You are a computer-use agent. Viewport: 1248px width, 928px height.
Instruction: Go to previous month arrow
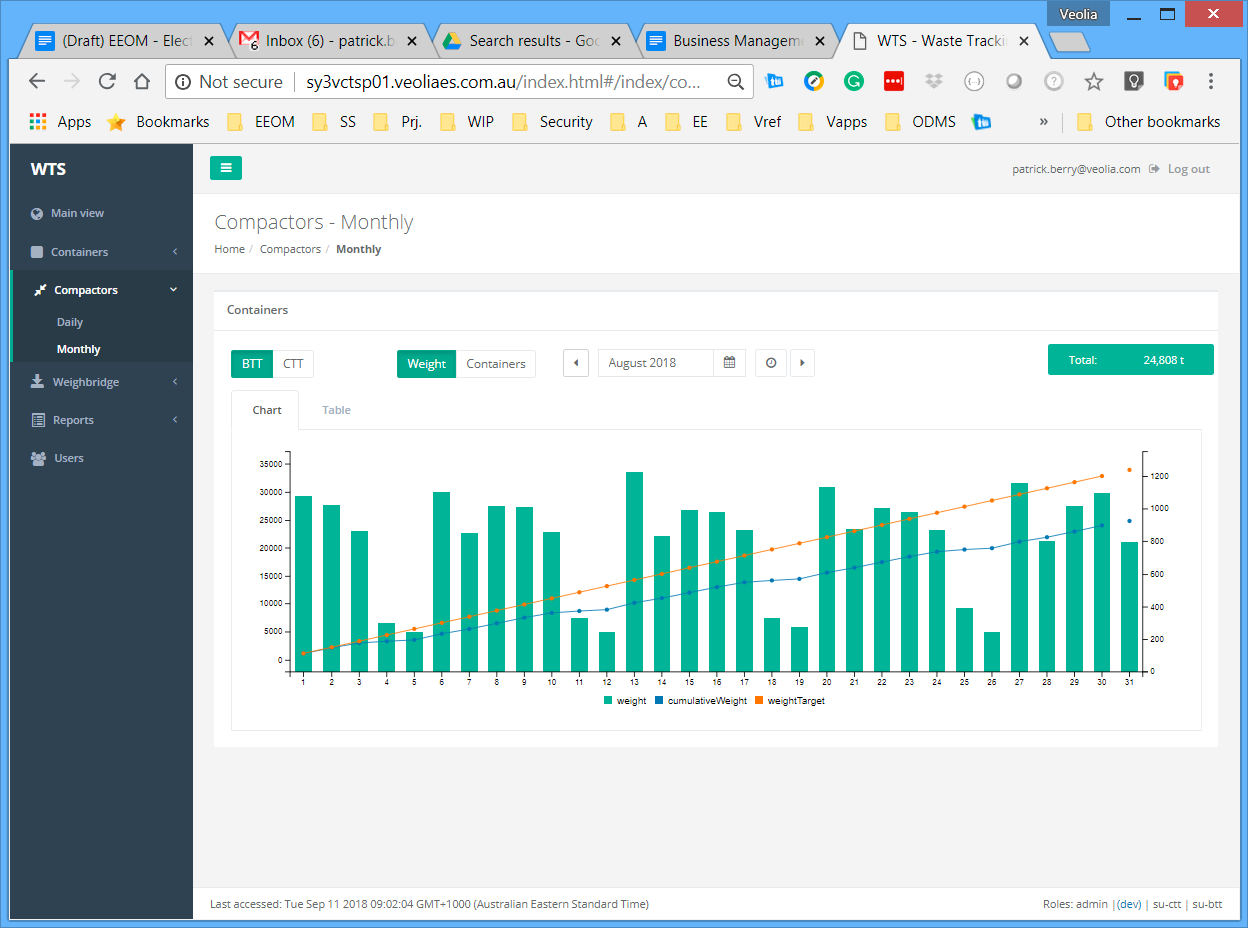coord(576,363)
